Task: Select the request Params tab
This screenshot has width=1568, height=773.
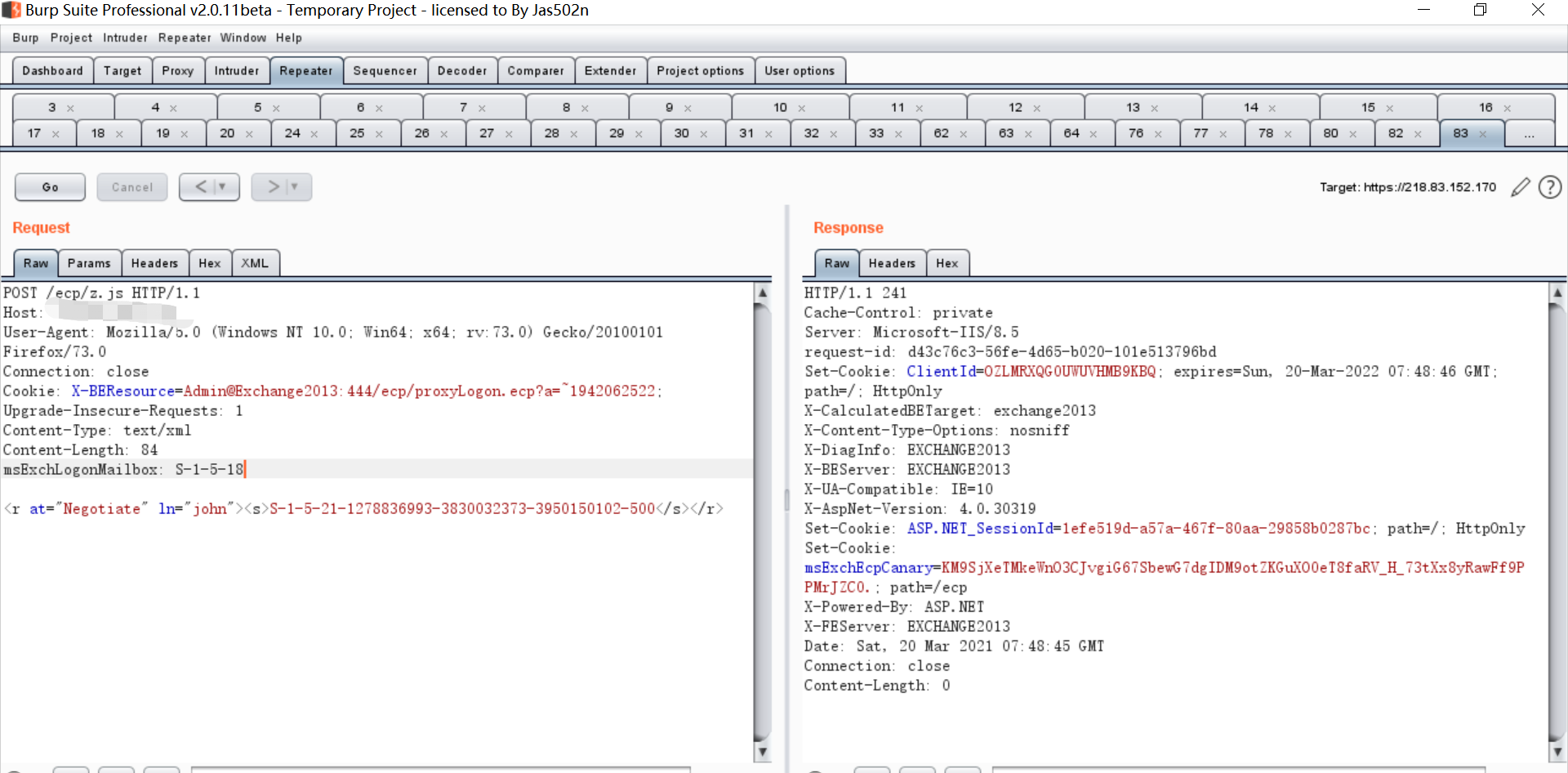Action: click(89, 263)
